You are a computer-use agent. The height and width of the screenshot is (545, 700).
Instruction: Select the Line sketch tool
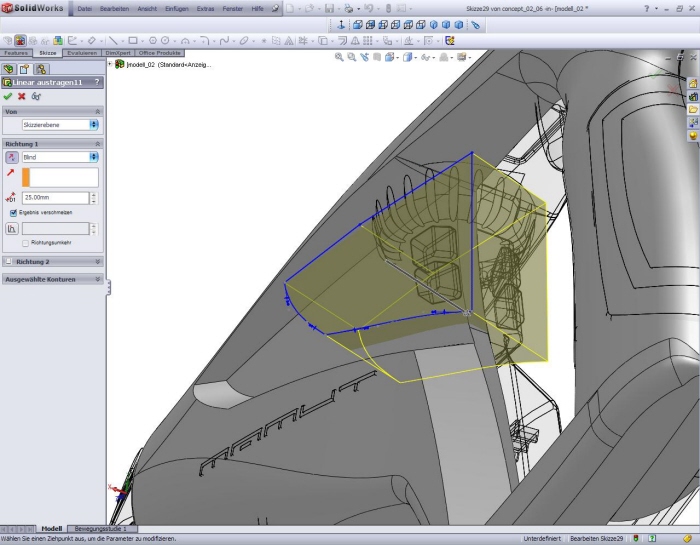coord(114,41)
